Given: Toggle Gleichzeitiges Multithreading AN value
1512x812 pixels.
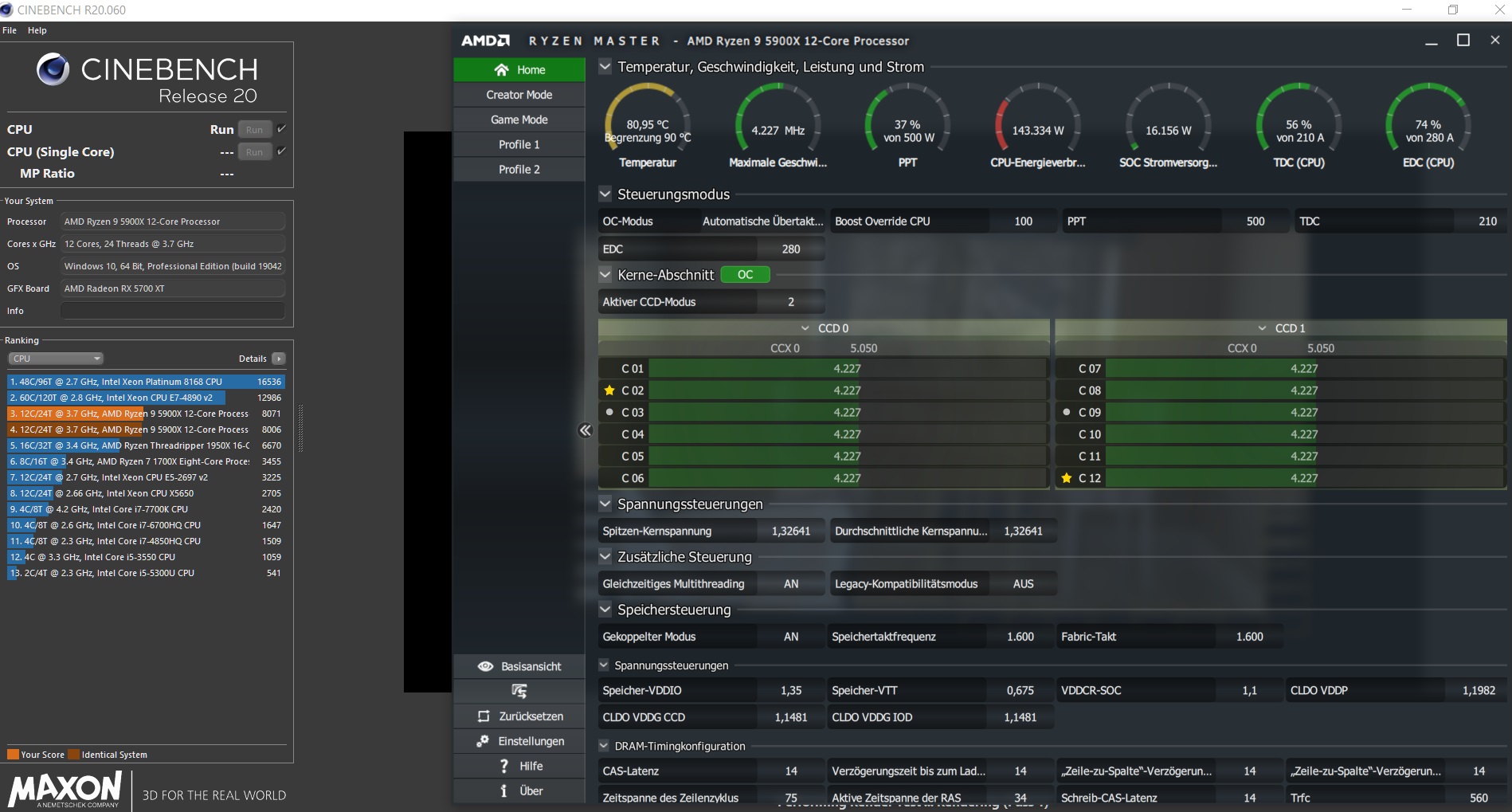Looking at the screenshot, I should pos(790,584).
